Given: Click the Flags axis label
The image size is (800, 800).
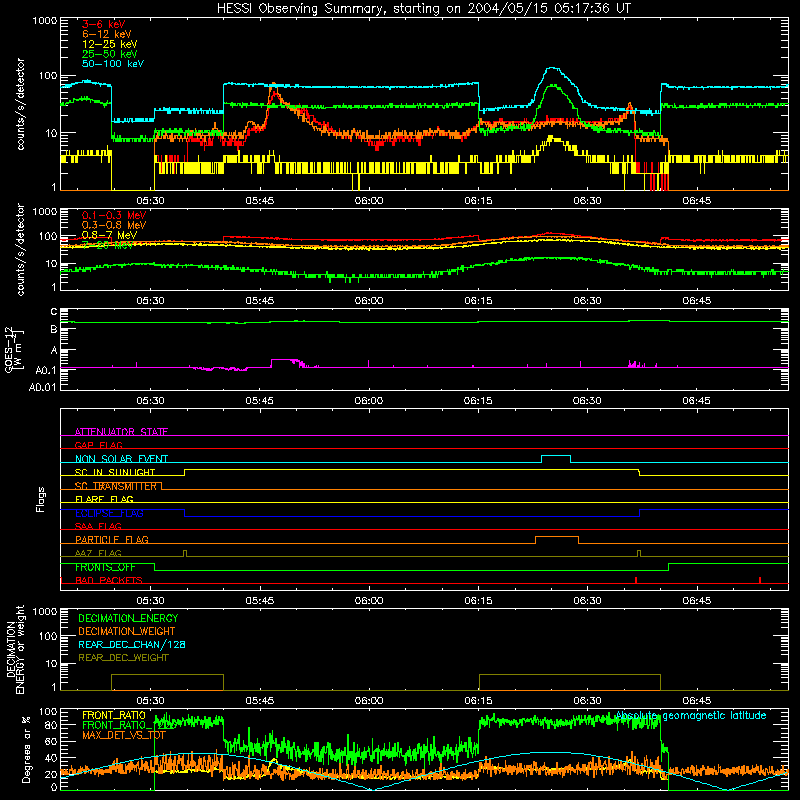Looking at the screenshot, I should click(x=40, y=499).
